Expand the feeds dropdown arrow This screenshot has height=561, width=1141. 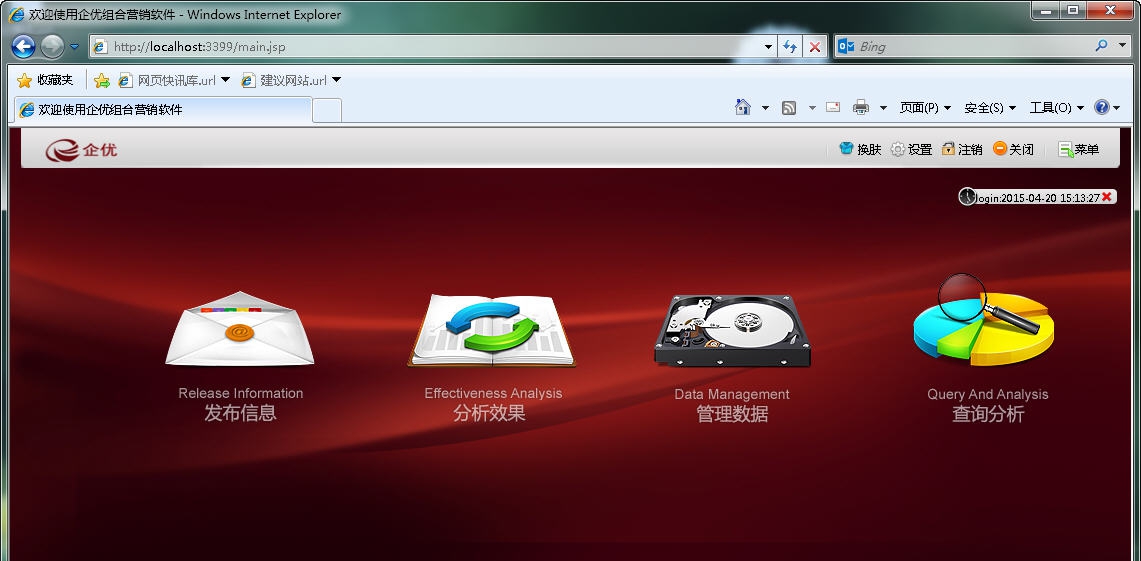(x=812, y=108)
